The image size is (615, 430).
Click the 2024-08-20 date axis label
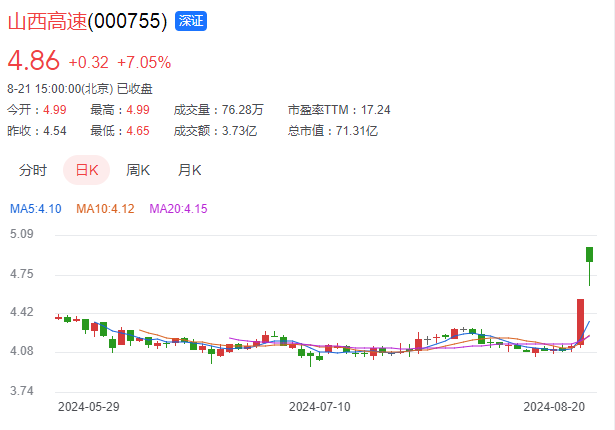pyautogui.click(x=554, y=406)
